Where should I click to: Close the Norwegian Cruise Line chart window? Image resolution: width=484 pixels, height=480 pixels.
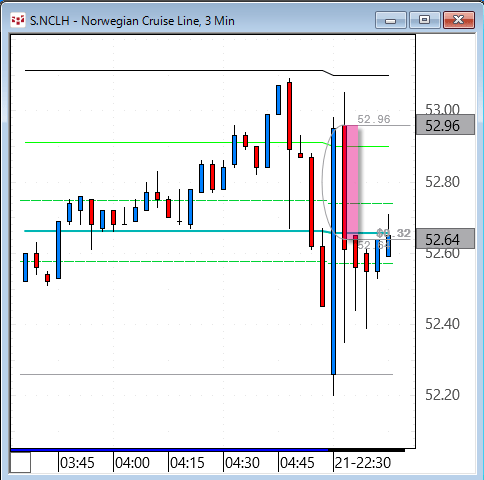[459, 20]
